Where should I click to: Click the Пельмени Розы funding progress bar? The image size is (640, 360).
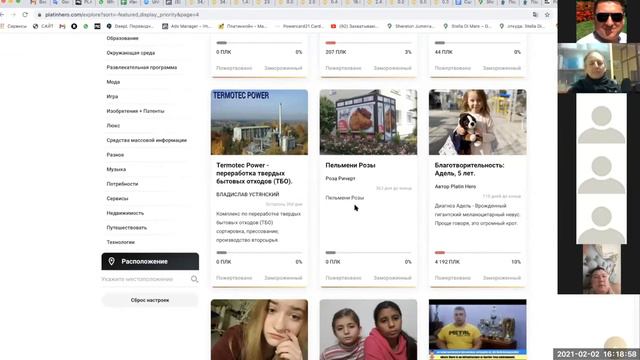tap(368, 253)
